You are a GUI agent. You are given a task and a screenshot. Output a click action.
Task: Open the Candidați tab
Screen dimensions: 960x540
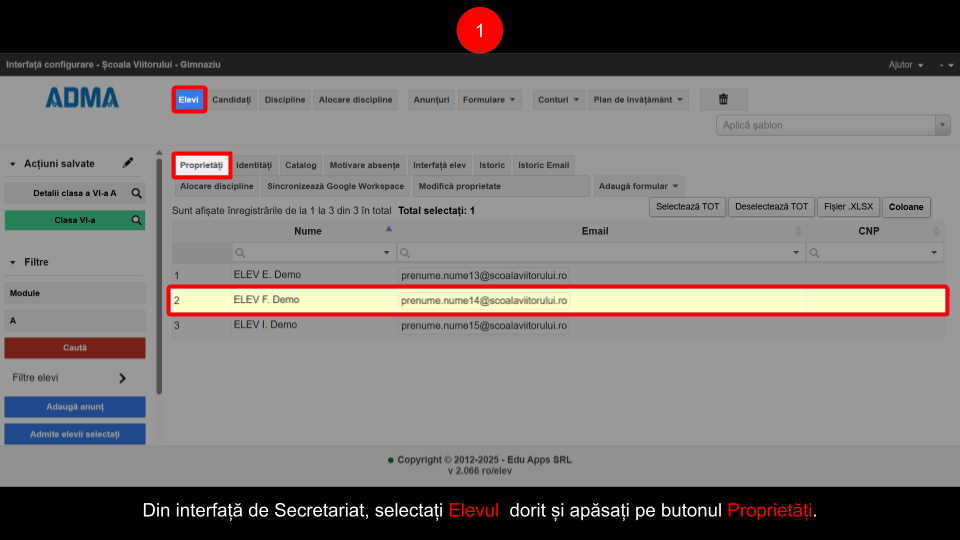click(231, 99)
